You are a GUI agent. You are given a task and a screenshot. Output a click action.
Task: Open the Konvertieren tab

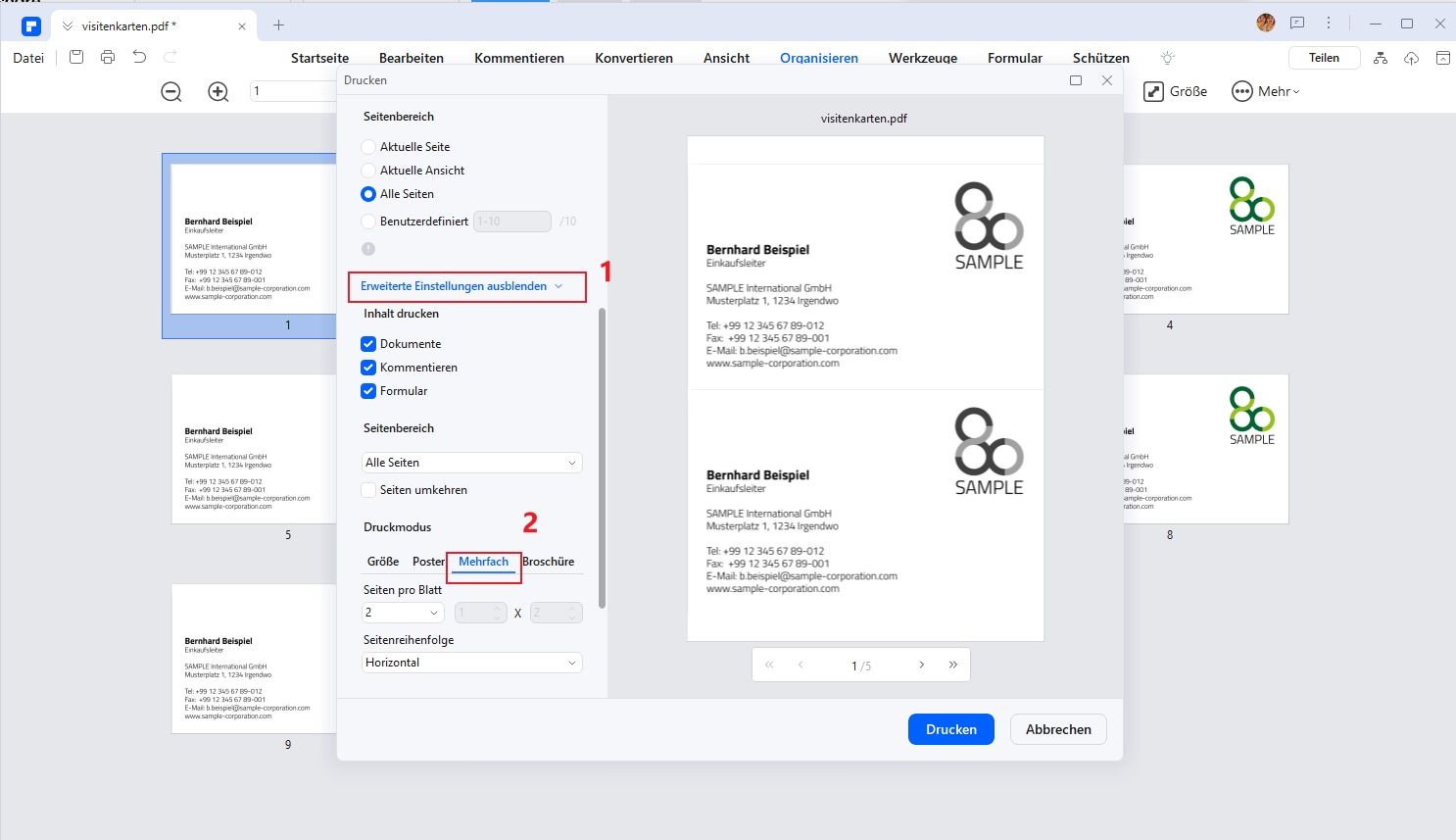tap(634, 58)
